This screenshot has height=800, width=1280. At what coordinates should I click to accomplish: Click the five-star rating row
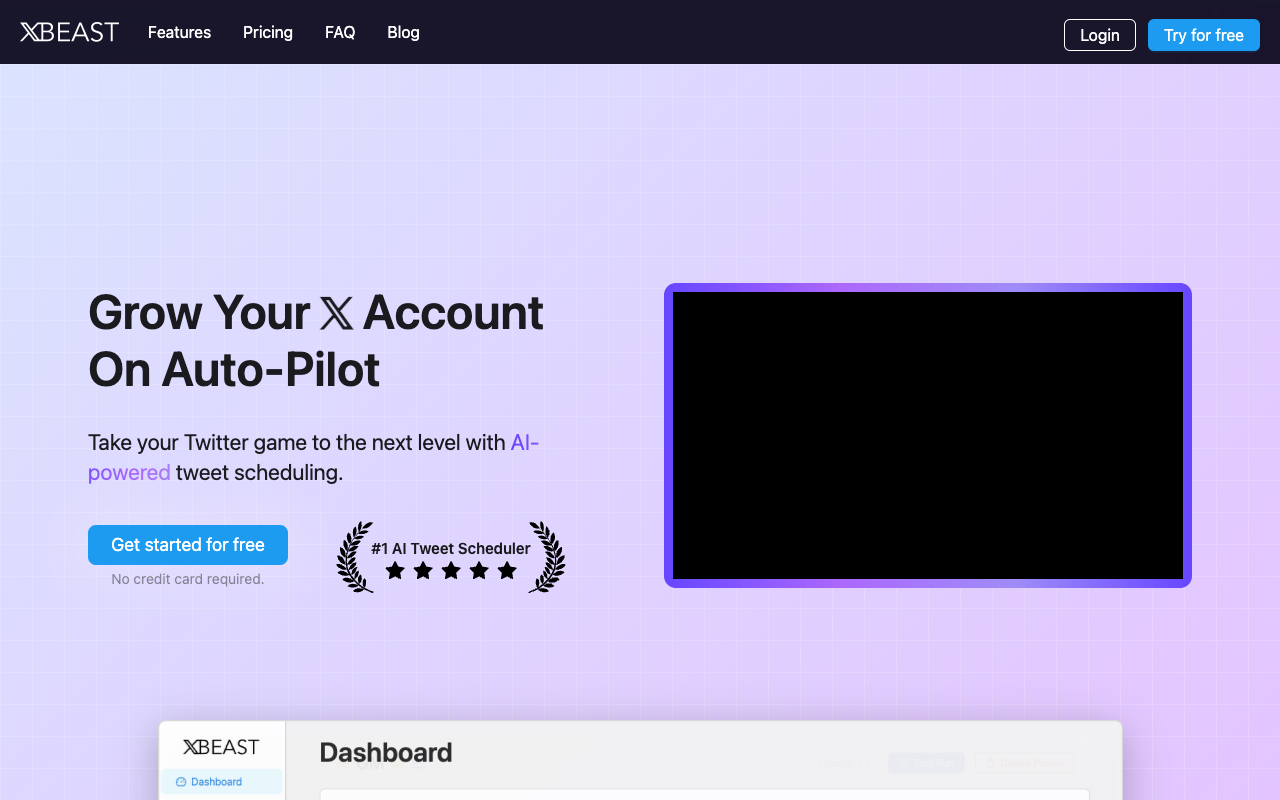pos(451,570)
